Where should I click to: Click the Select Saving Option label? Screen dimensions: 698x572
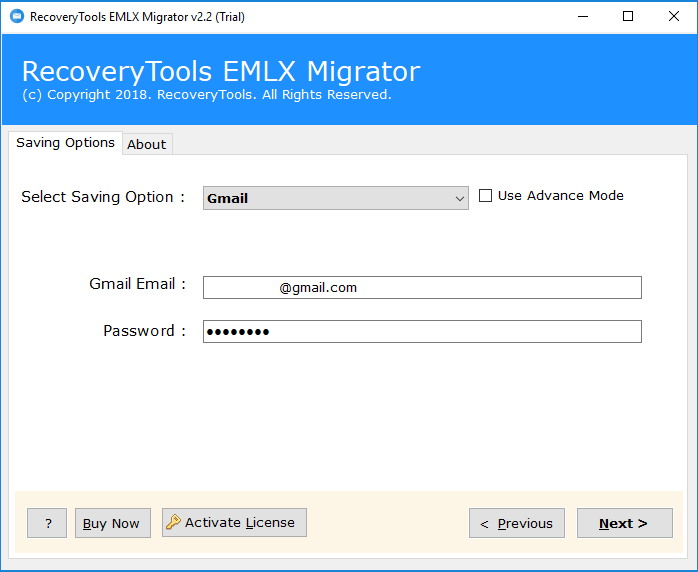(x=103, y=197)
